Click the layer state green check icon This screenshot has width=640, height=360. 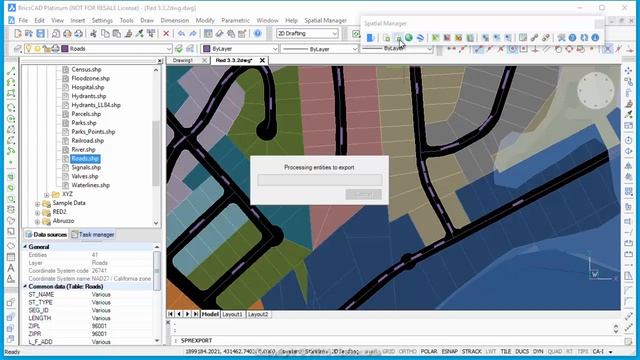179,49
